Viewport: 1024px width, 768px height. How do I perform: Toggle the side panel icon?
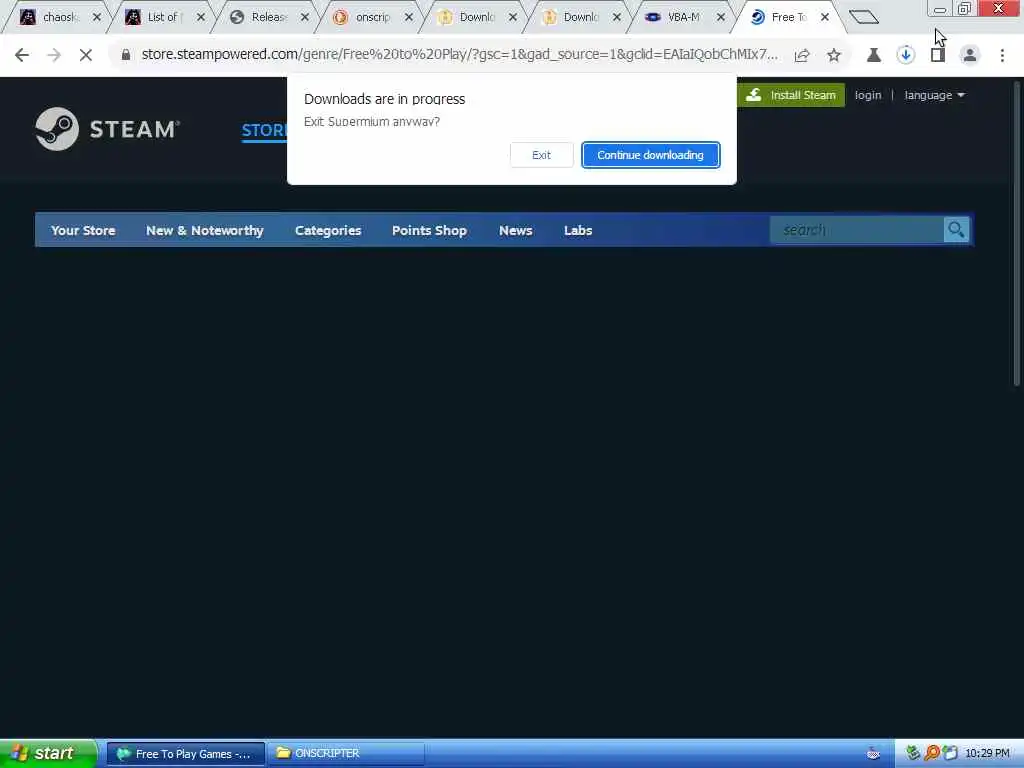[938, 56]
